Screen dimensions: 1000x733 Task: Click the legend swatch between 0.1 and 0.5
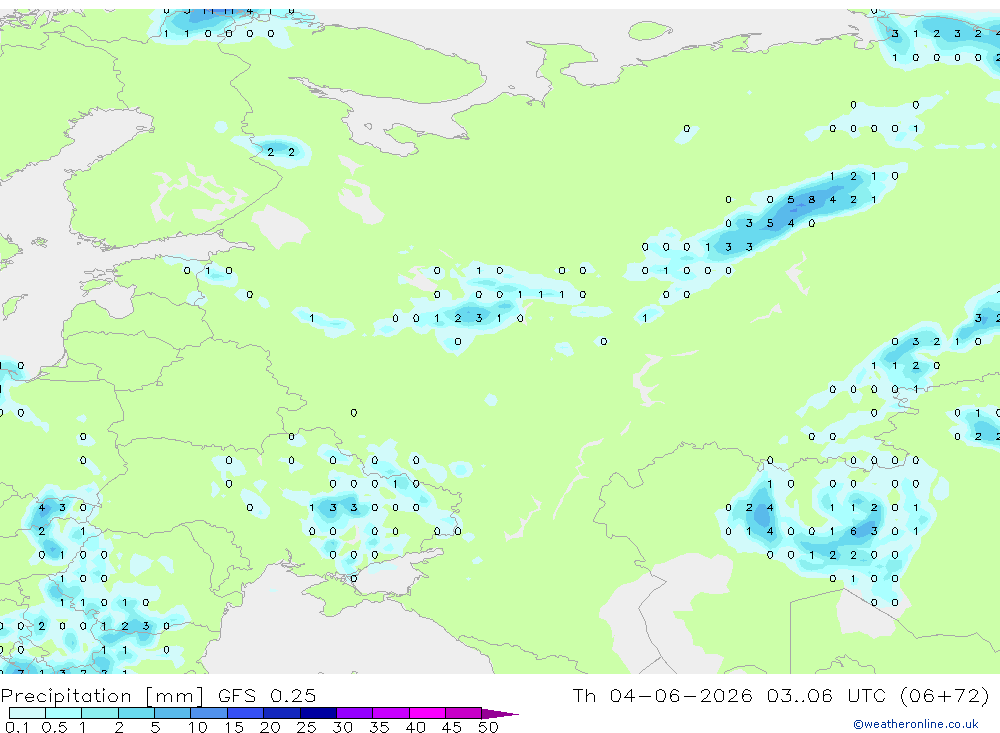click(27, 713)
